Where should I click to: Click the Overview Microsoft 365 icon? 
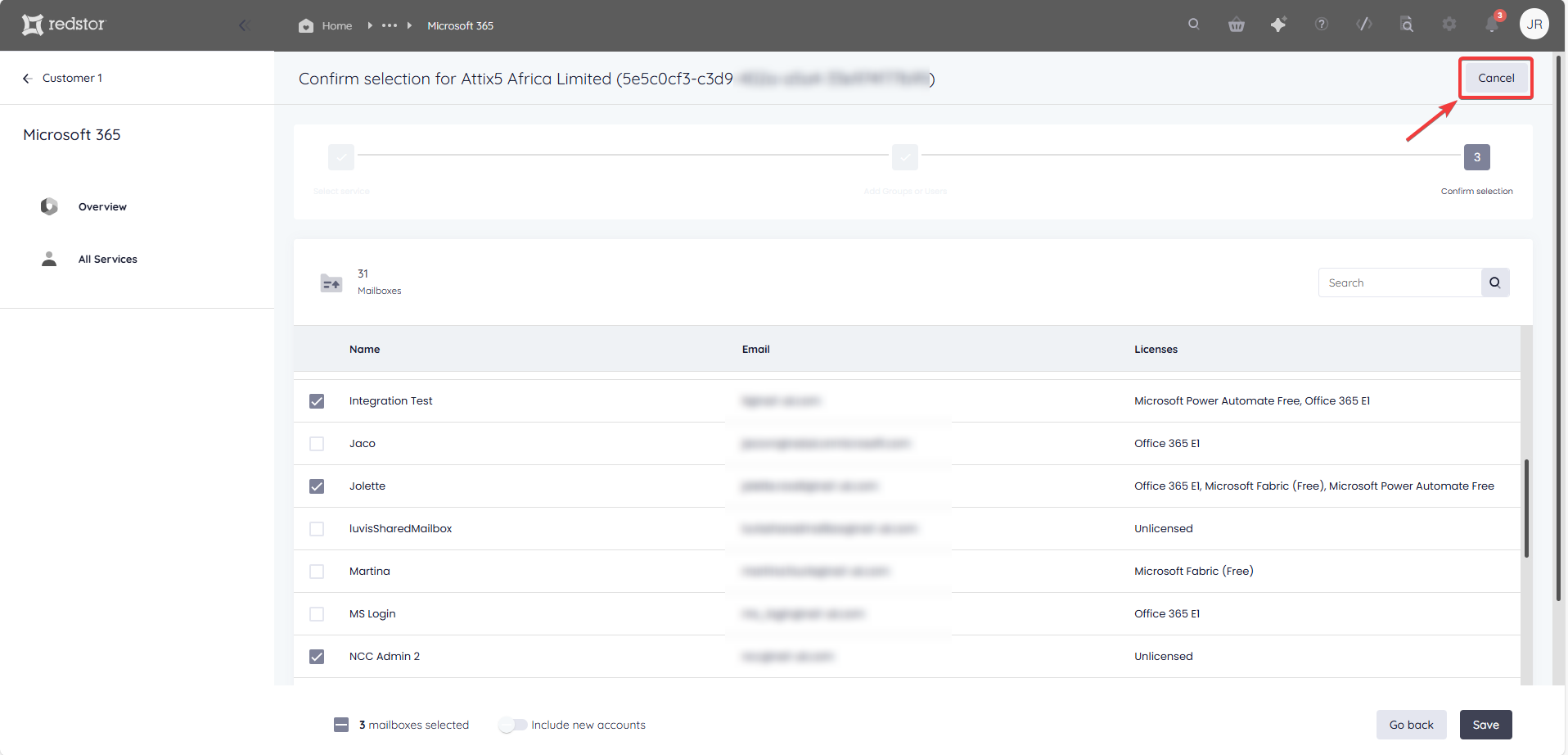point(49,206)
